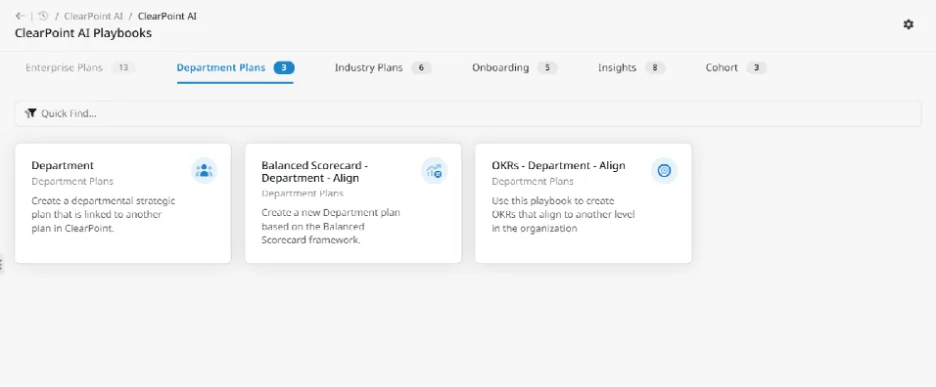Click the 5 badge on Onboarding
The width and height of the screenshot is (936, 387).
547,67
